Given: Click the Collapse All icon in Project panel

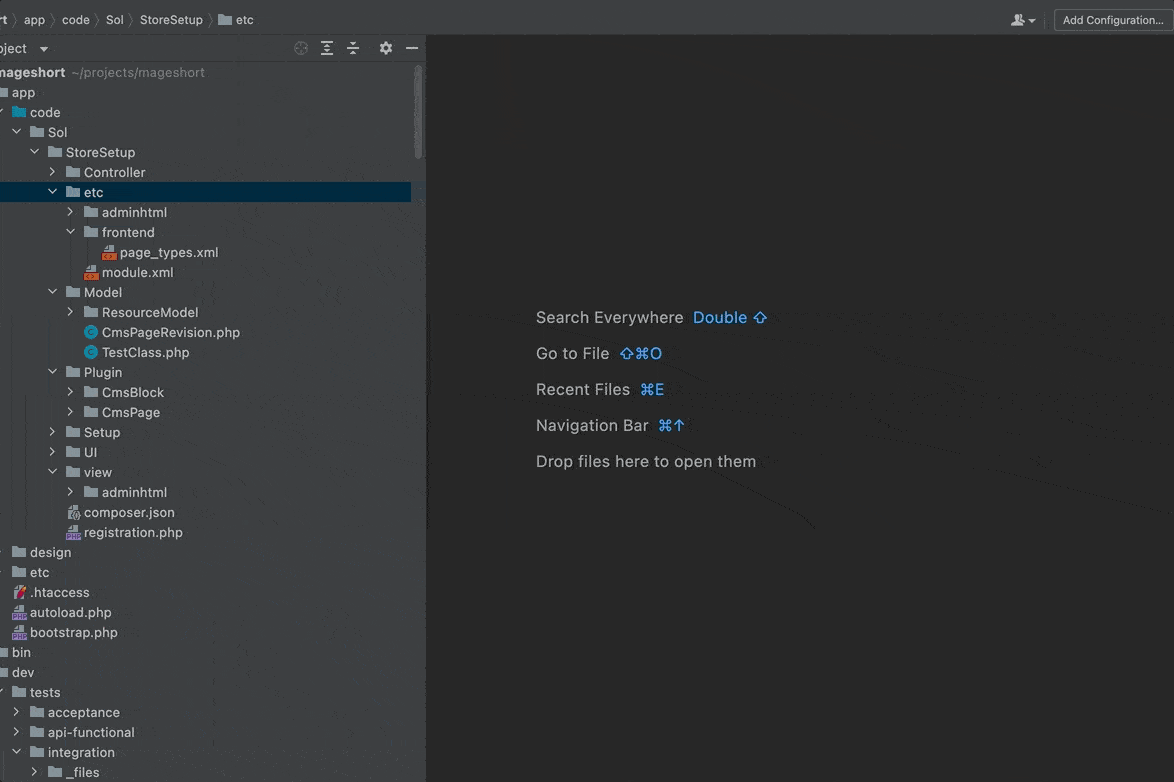Looking at the screenshot, I should pos(353,48).
